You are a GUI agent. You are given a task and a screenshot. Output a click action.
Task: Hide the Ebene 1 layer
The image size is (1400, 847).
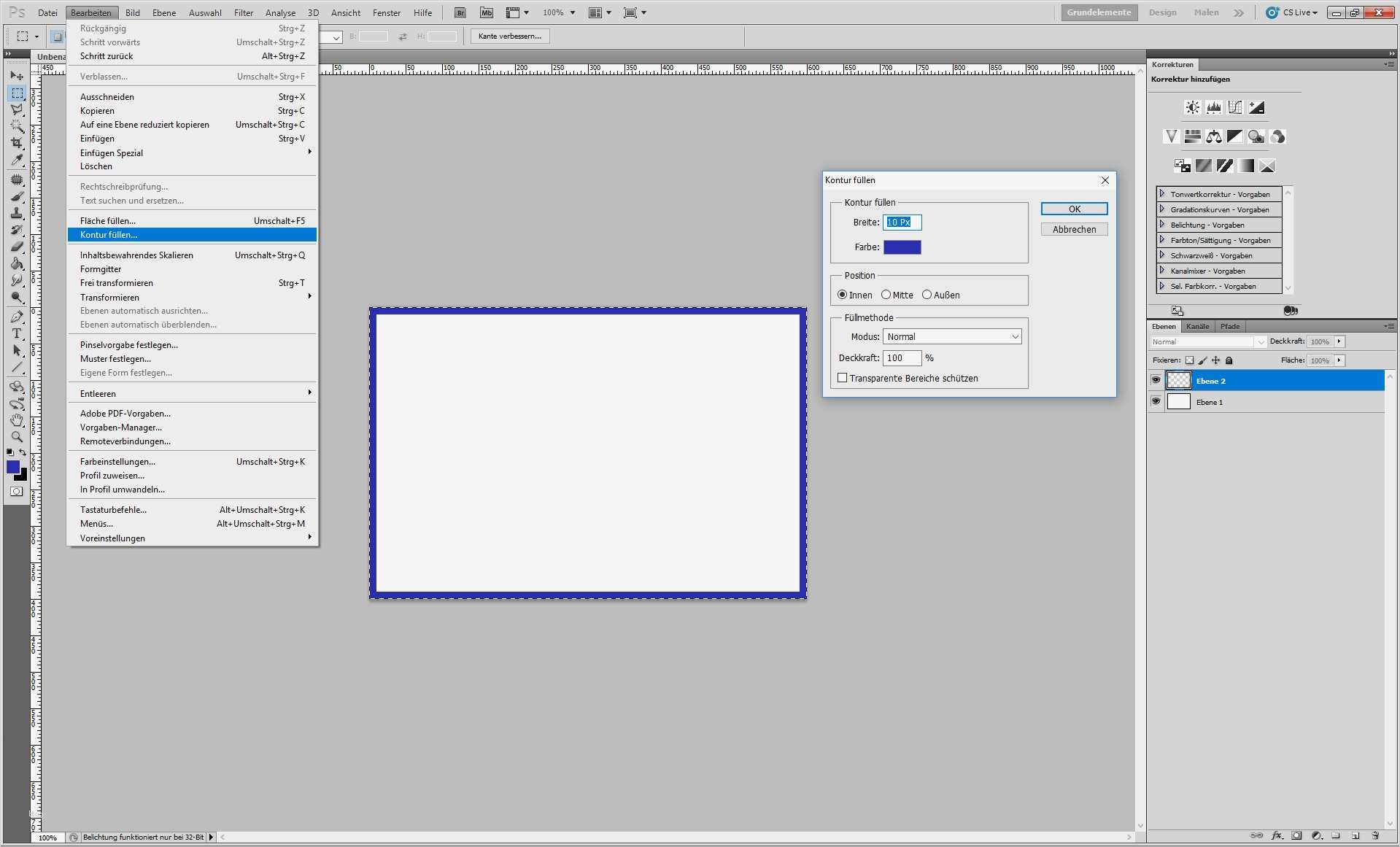(x=1156, y=401)
